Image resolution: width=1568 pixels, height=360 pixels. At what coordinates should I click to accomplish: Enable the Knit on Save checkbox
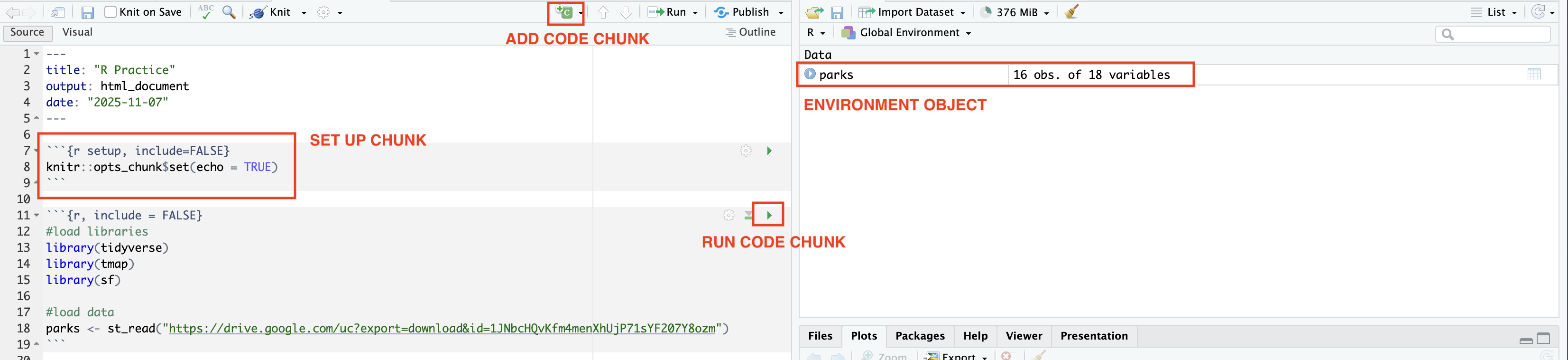coord(111,12)
